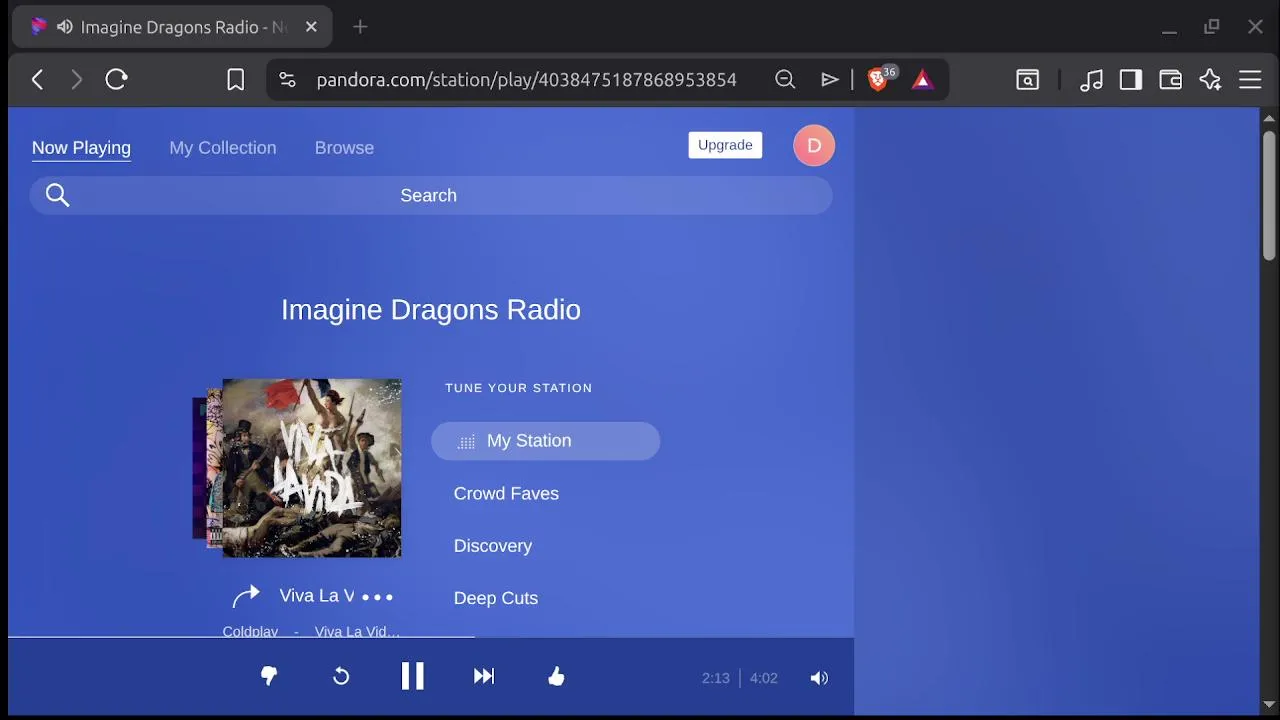Close the Imagine Dragons Radio tab
Viewport: 1280px width, 720px height.
311,27
